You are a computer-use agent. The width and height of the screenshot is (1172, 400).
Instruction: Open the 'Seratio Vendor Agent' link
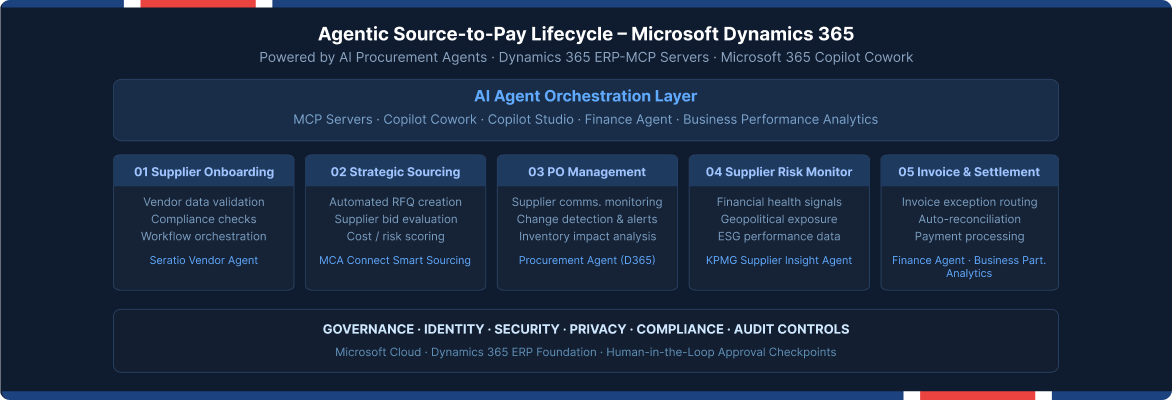pyautogui.click(x=204, y=260)
